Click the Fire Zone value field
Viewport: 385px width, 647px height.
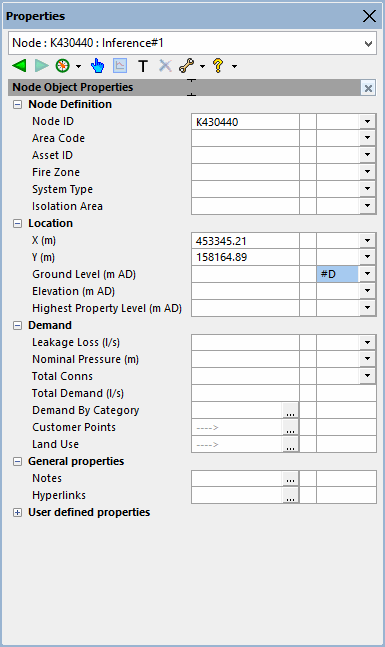pos(245,172)
